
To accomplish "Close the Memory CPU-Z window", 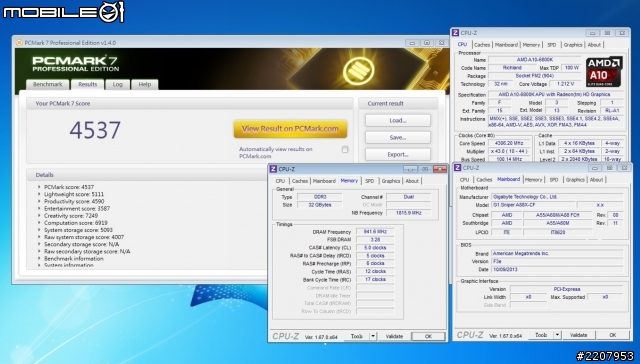I will (x=439, y=169).
